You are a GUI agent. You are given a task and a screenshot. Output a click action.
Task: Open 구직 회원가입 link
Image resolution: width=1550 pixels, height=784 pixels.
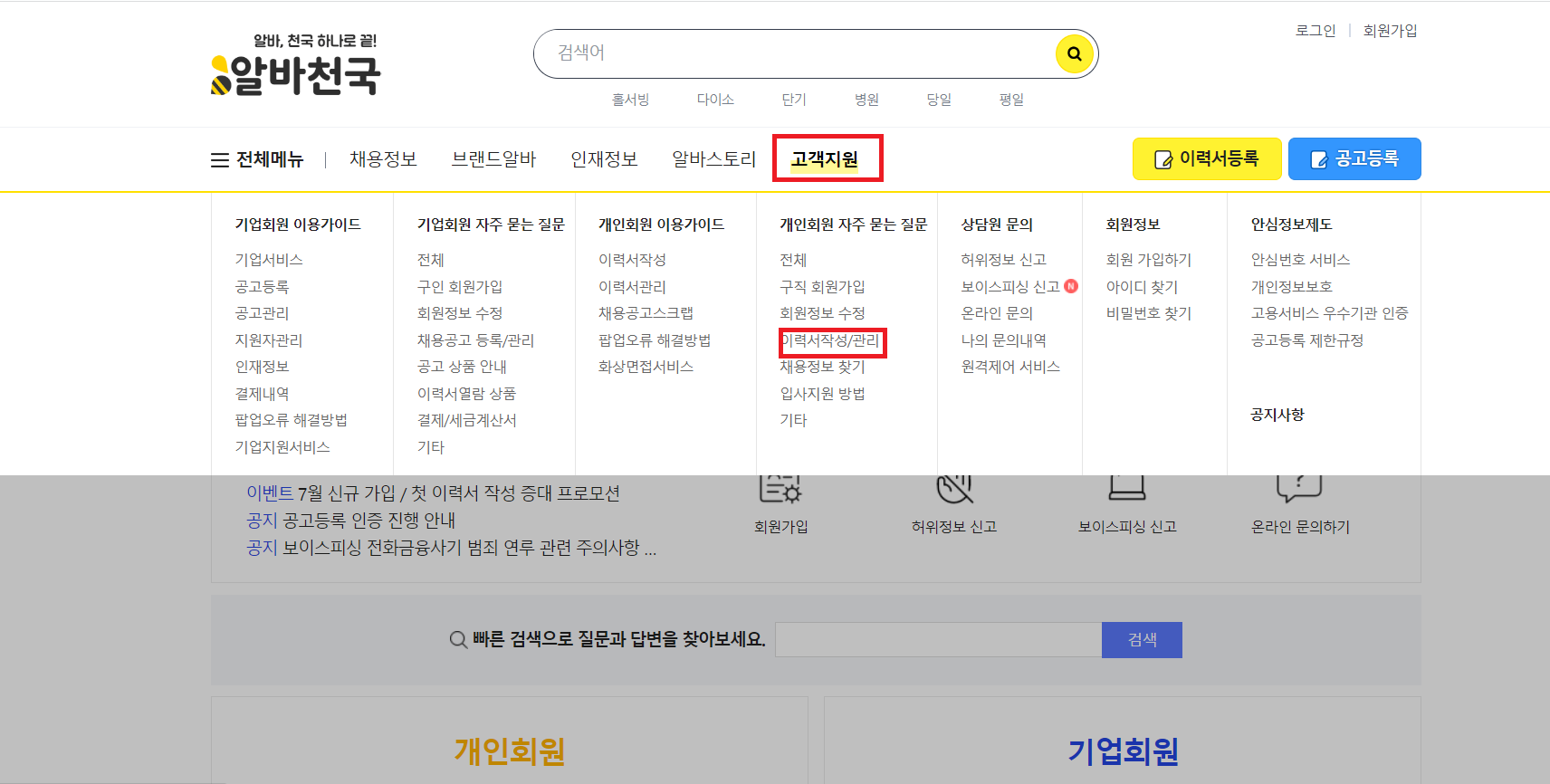(x=823, y=287)
